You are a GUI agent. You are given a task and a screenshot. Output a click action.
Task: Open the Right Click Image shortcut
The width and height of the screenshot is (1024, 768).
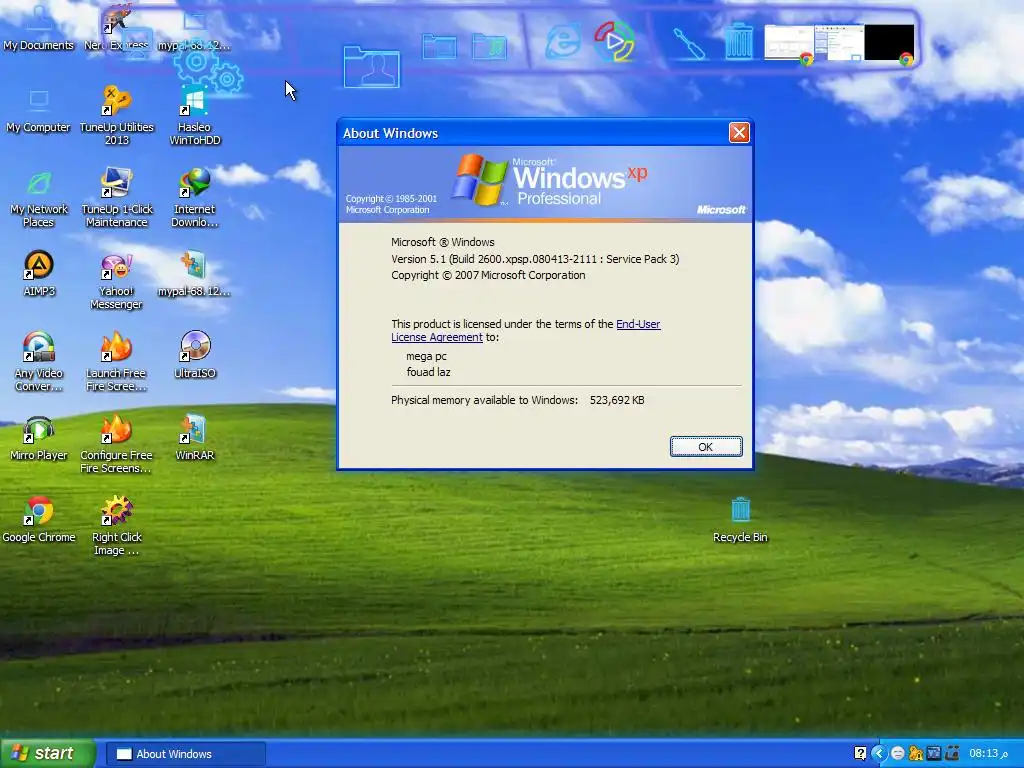[116, 526]
